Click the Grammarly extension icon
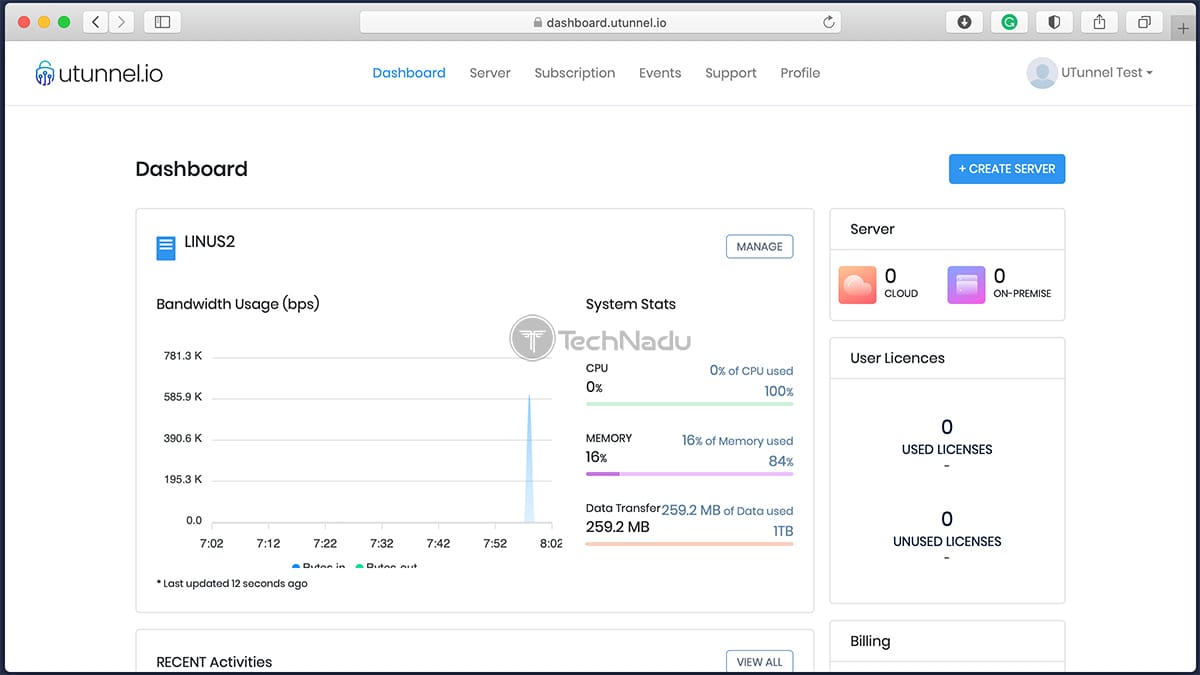The width and height of the screenshot is (1200, 675). click(1009, 22)
